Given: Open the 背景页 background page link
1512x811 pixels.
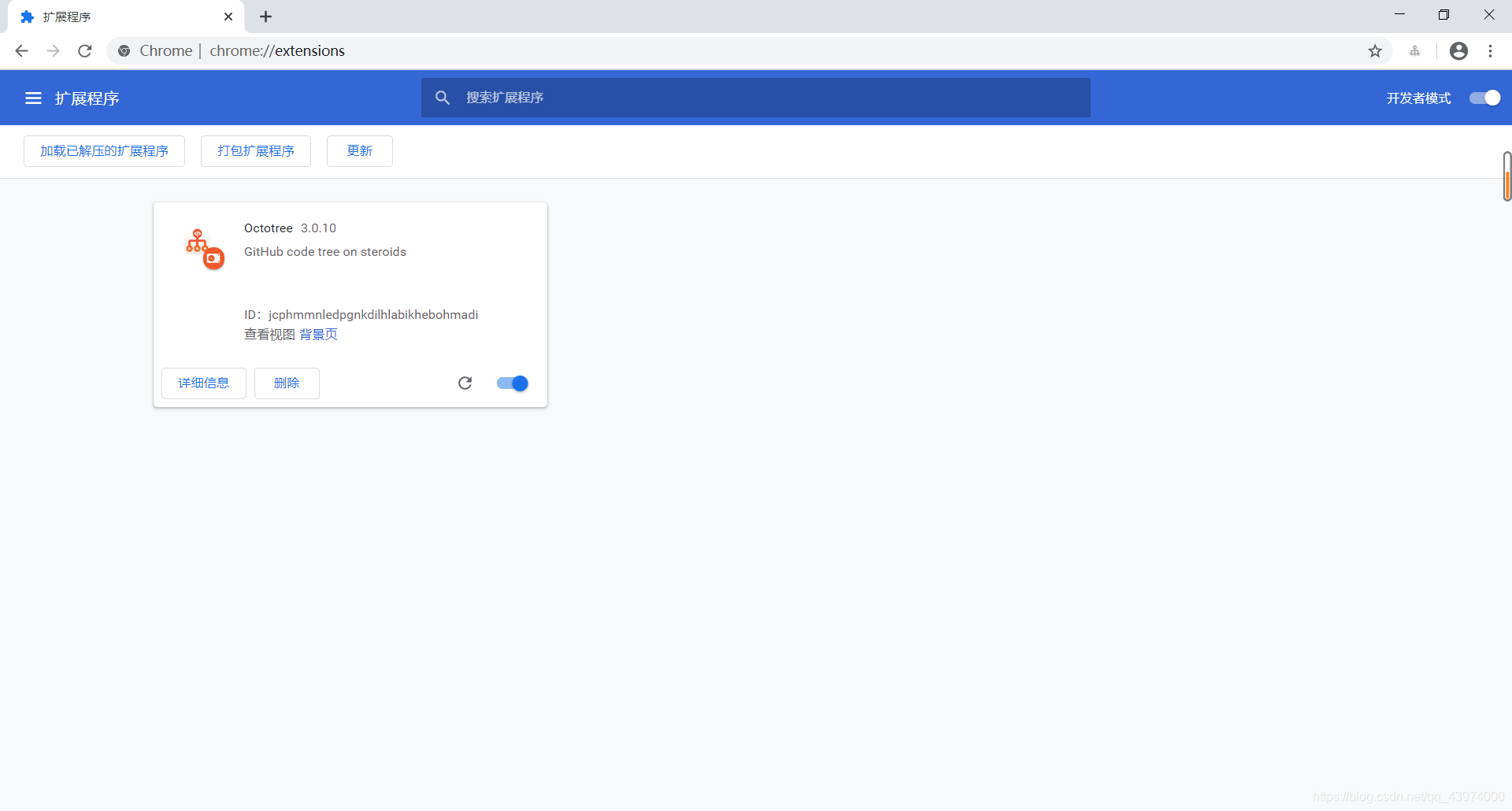Looking at the screenshot, I should coord(318,335).
